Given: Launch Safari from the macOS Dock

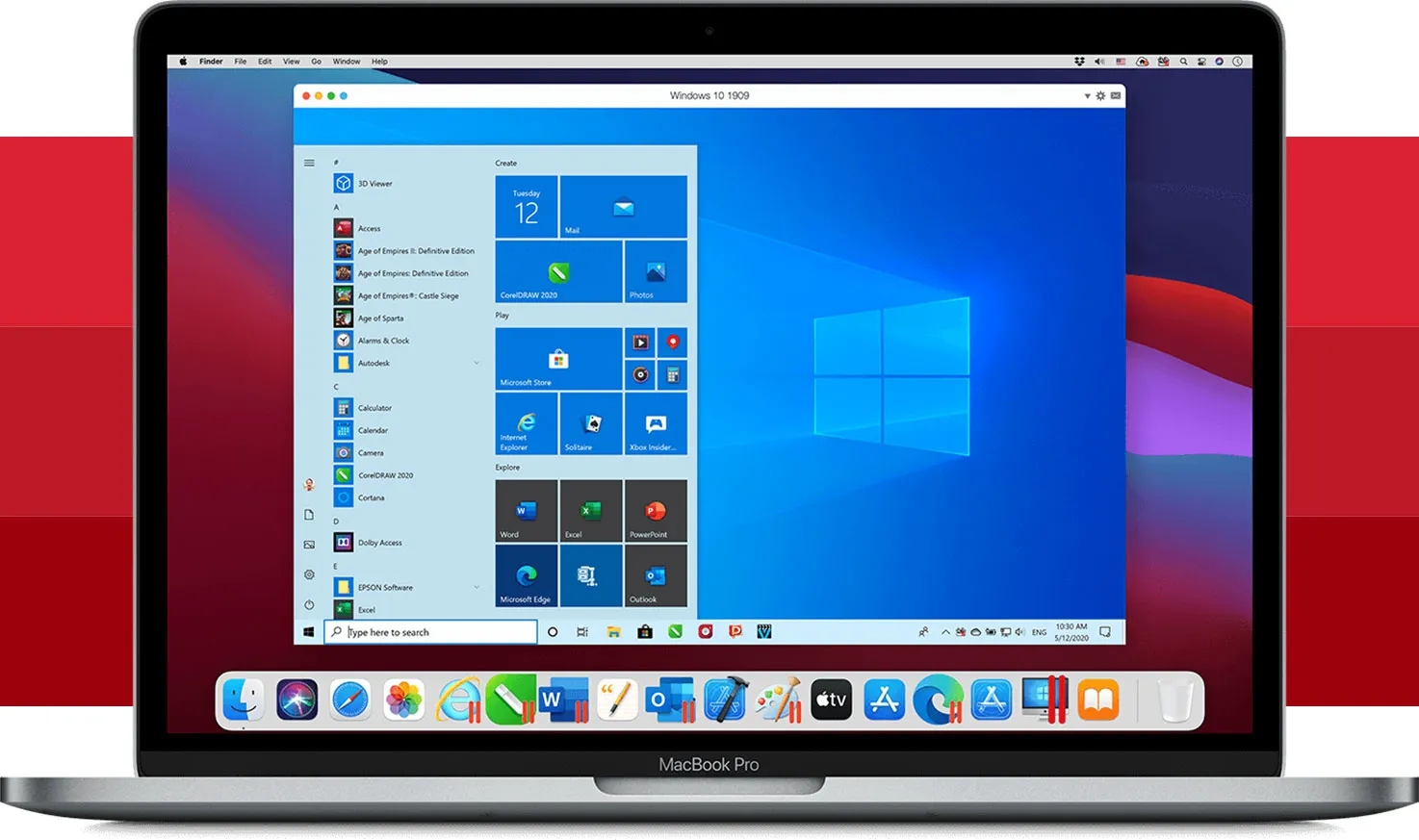Looking at the screenshot, I should click(350, 700).
